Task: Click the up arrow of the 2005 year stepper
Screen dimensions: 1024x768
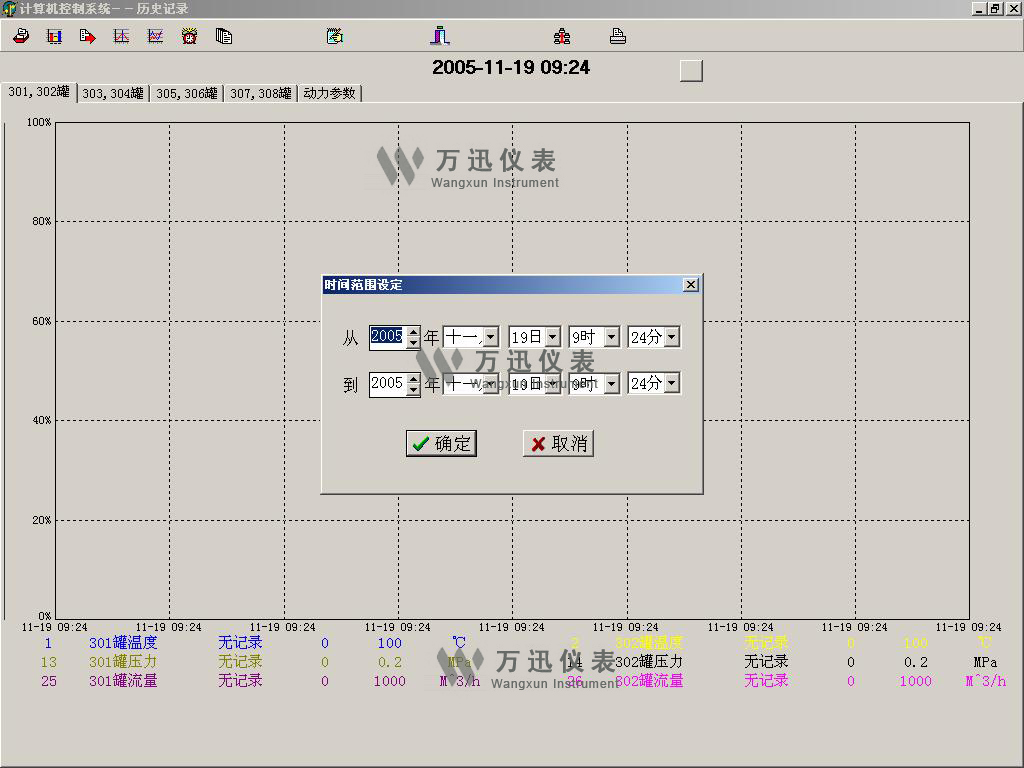Action: coord(414,332)
